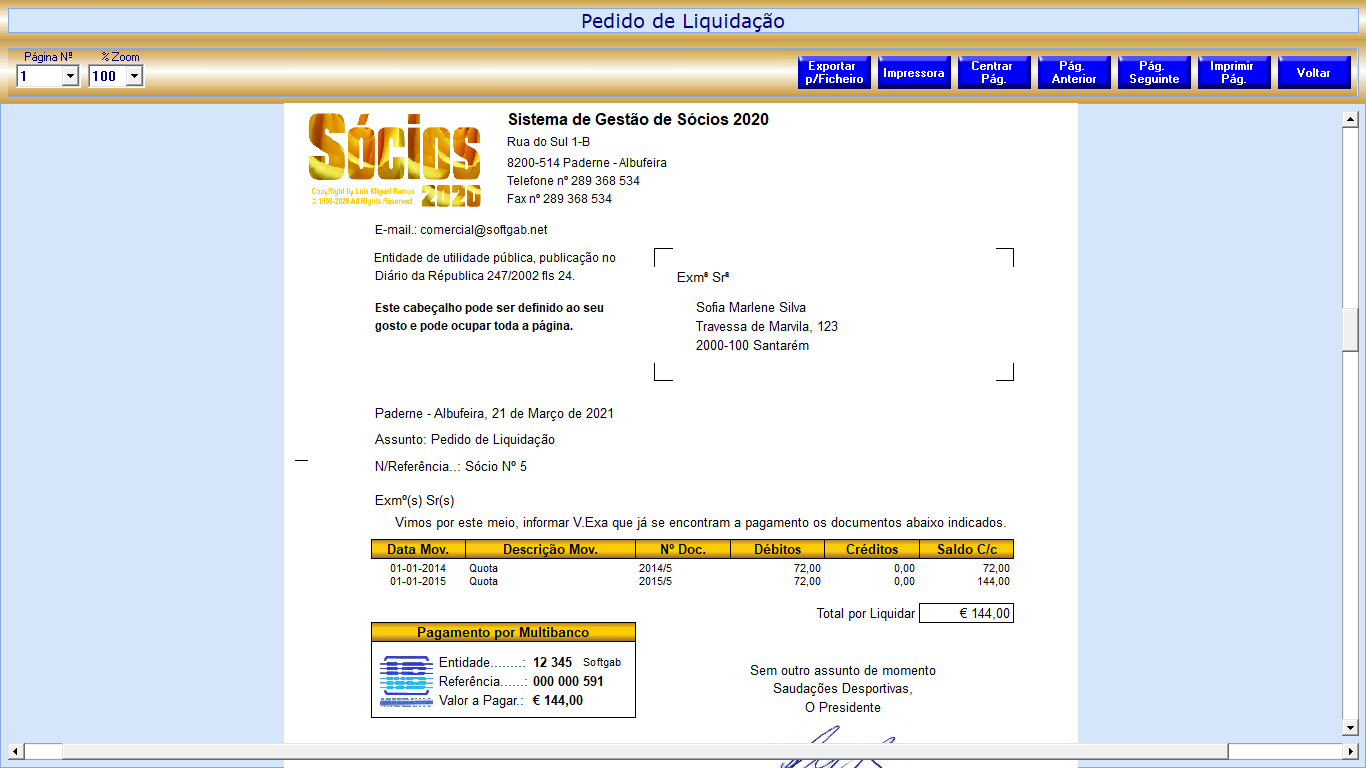Click the Sócios 2020 logo image
Screen dimensions: 1366x768
pyautogui.click(x=395, y=160)
